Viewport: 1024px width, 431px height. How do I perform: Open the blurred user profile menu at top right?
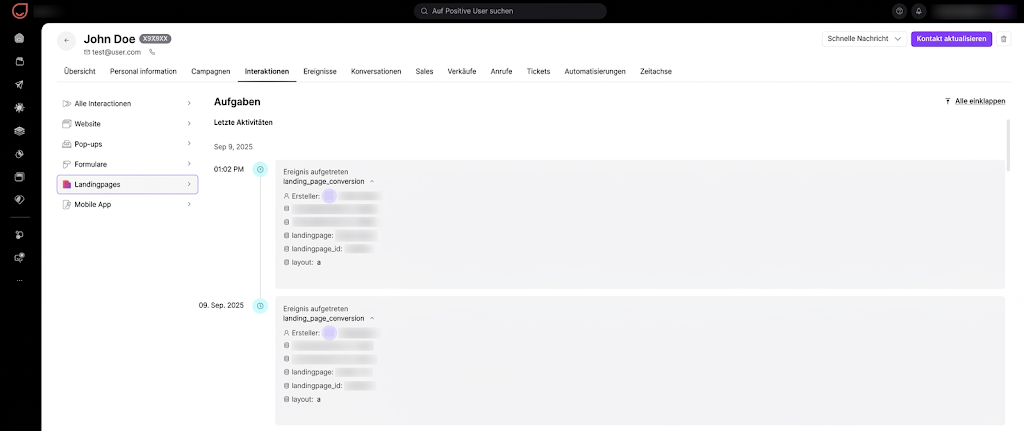click(x=972, y=11)
